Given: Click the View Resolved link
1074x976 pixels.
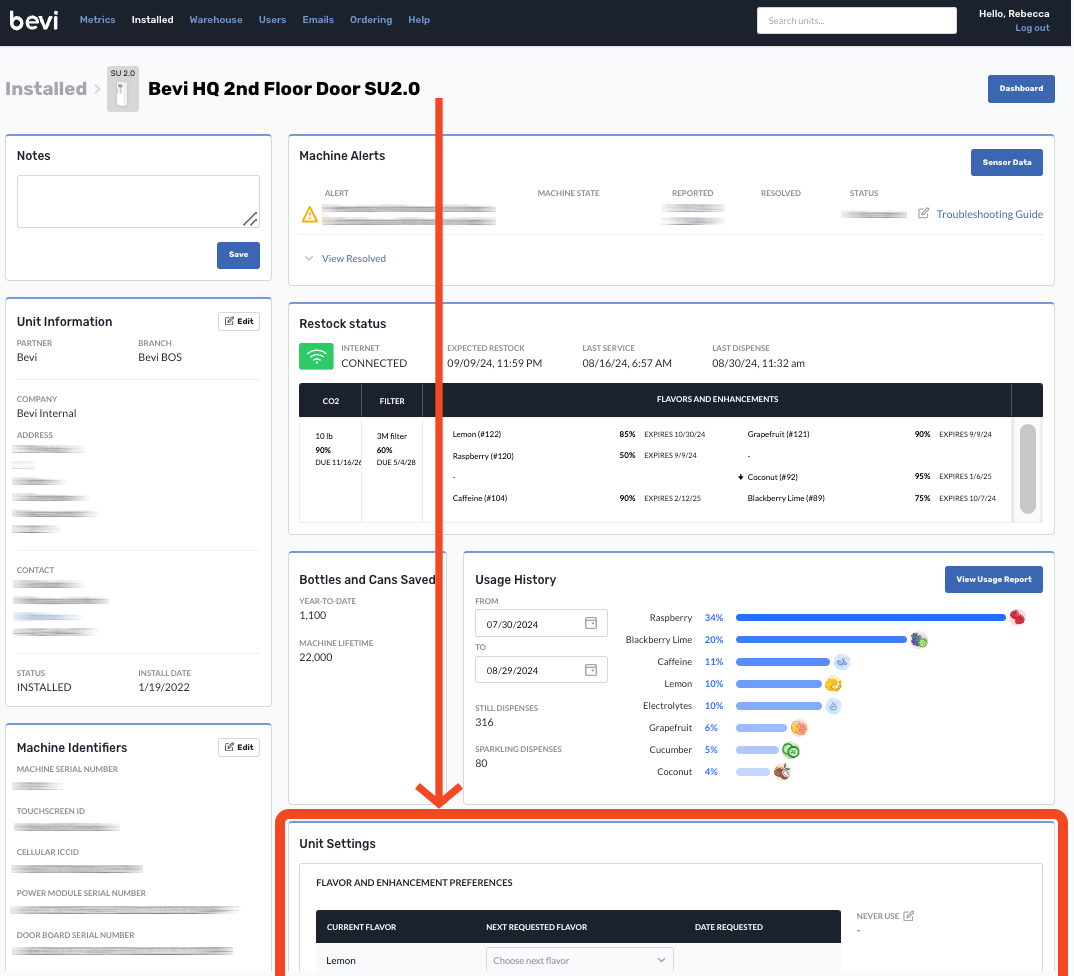Looking at the screenshot, I should point(353,258).
